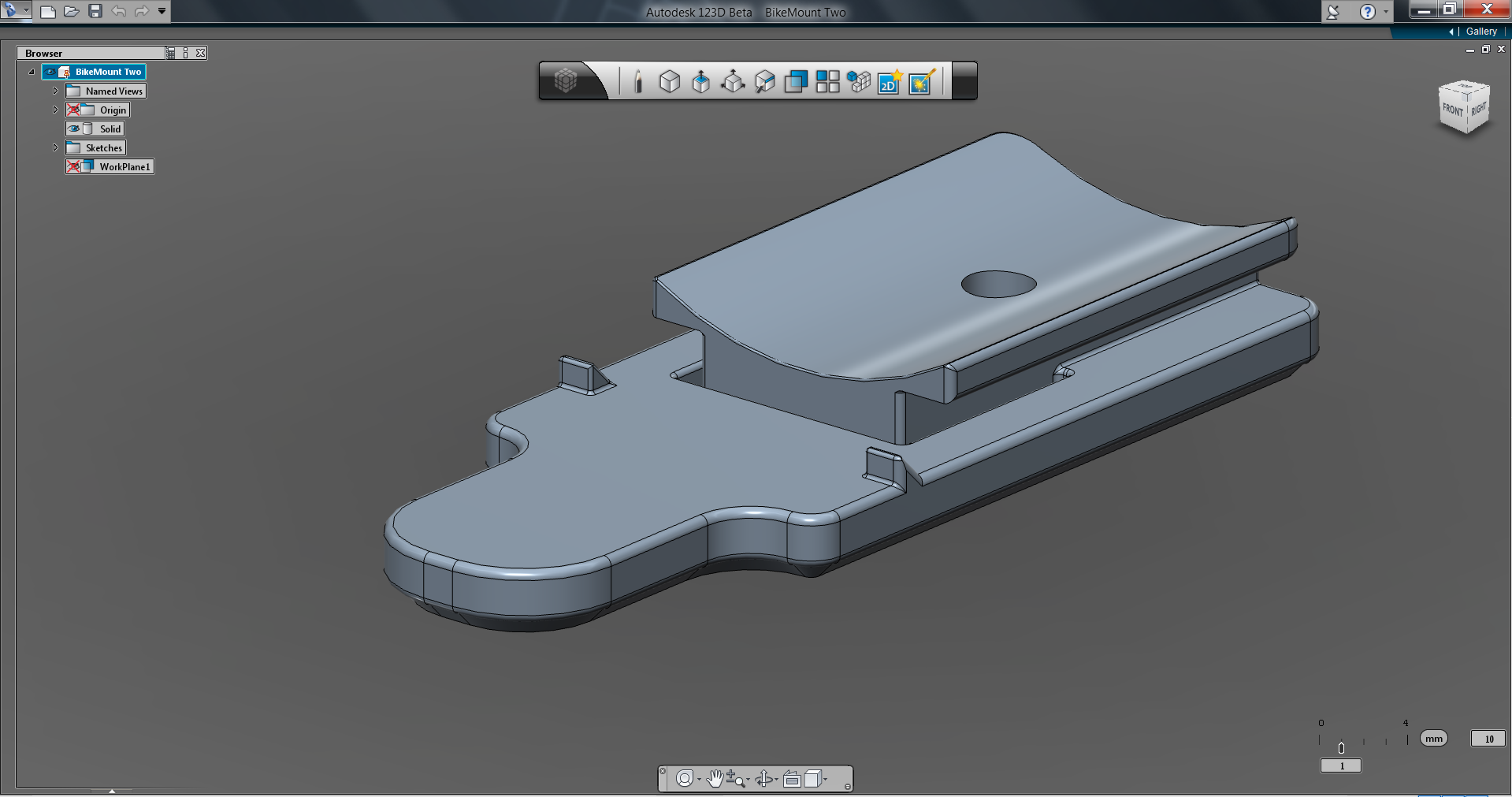Open quick access toolbar customize dropdown
Image resolution: width=1512 pixels, height=797 pixels.
pos(162,11)
